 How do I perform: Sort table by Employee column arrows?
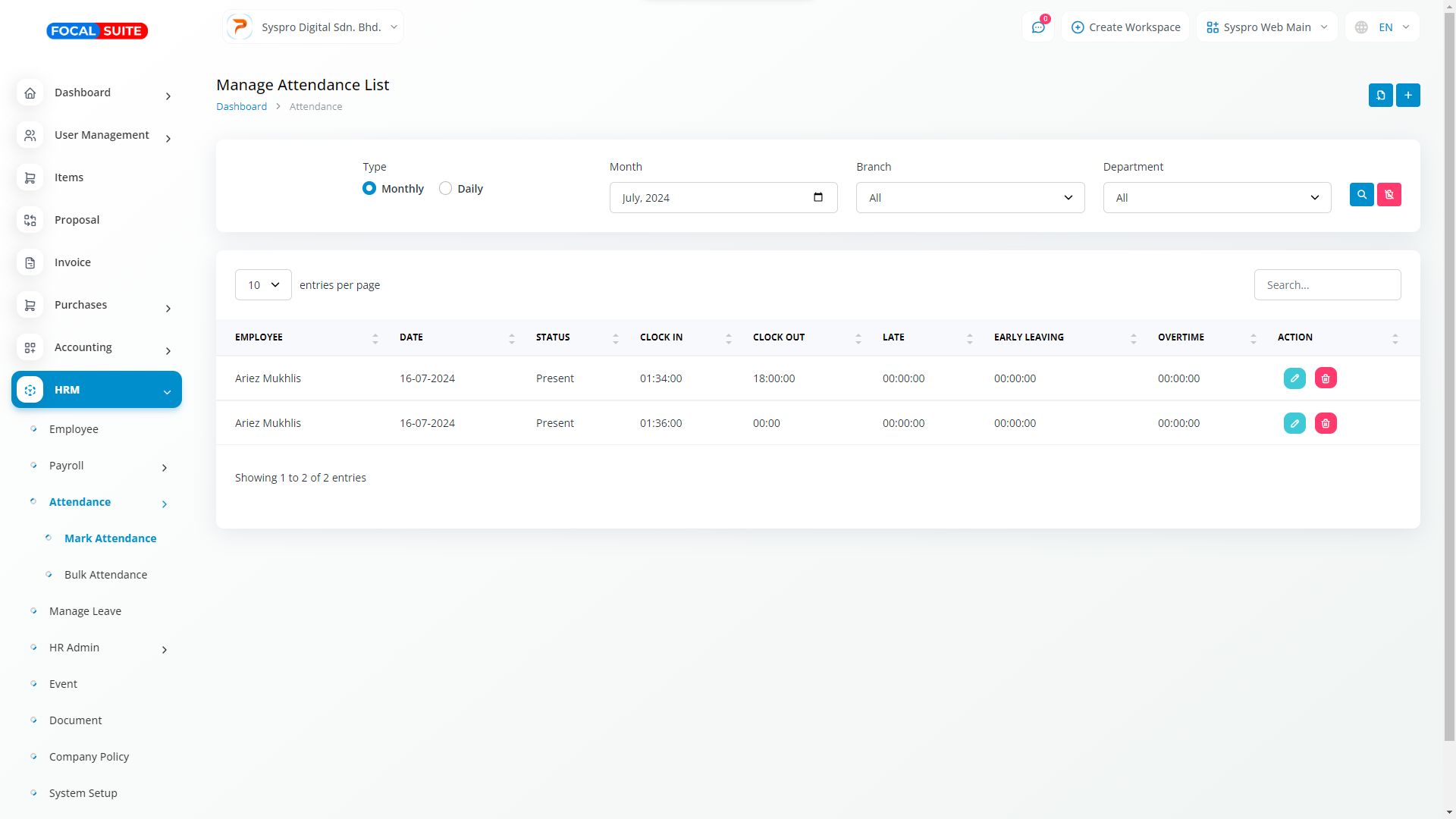[x=375, y=338]
